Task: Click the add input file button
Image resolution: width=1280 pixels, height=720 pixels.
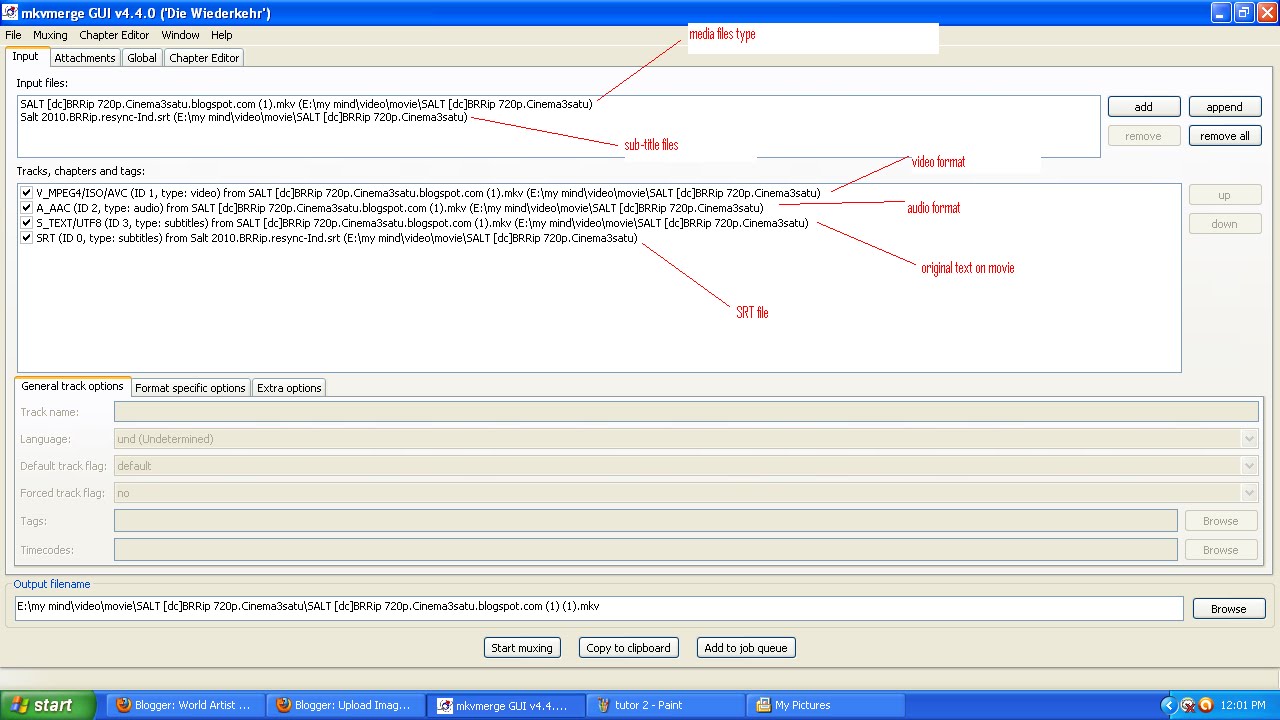Action: click(x=1144, y=107)
